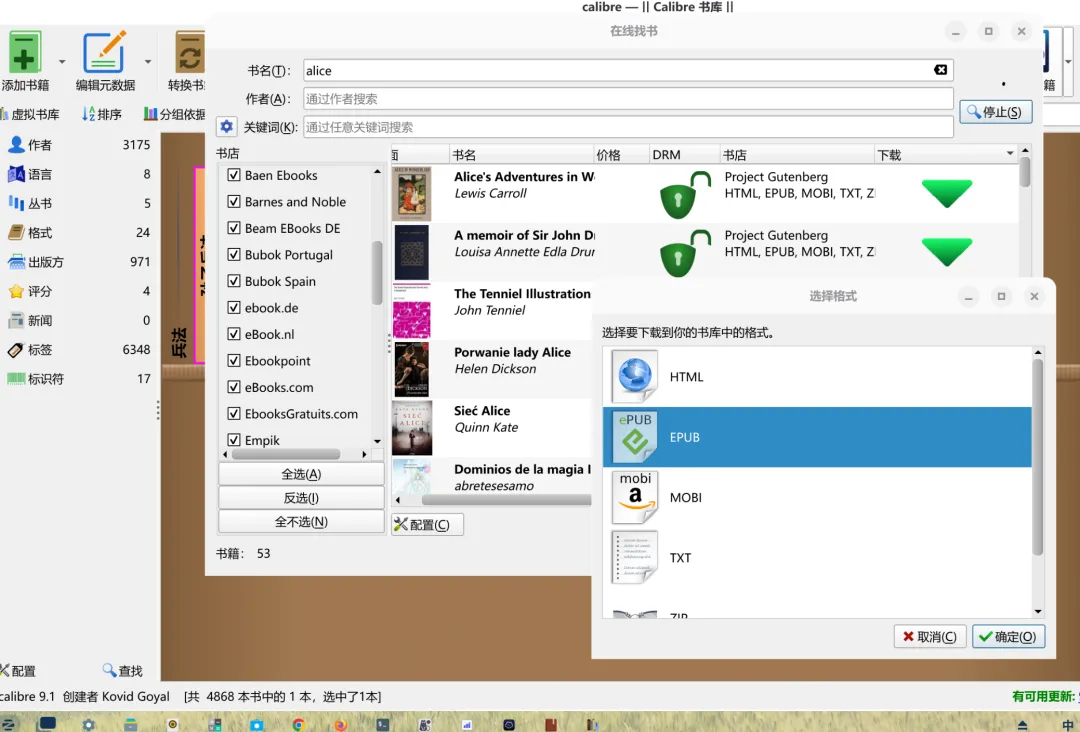Toggle the Baen Ebooks store checkbox
The width and height of the screenshot is (1080, 732).
coord(234,175)
